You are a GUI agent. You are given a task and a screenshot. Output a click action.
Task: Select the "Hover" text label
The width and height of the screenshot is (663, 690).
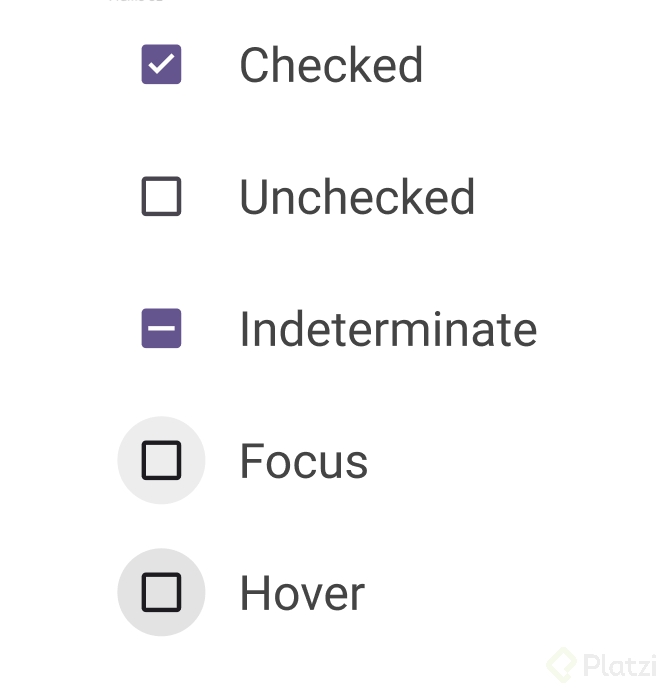(x=302, y=594)
